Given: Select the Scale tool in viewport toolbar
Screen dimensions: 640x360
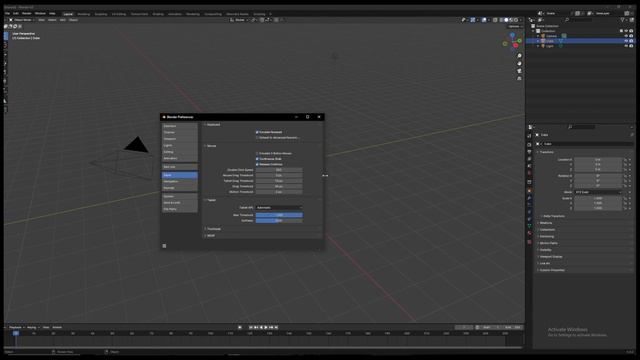Looking at the screenshot, I should click(6, 72).
